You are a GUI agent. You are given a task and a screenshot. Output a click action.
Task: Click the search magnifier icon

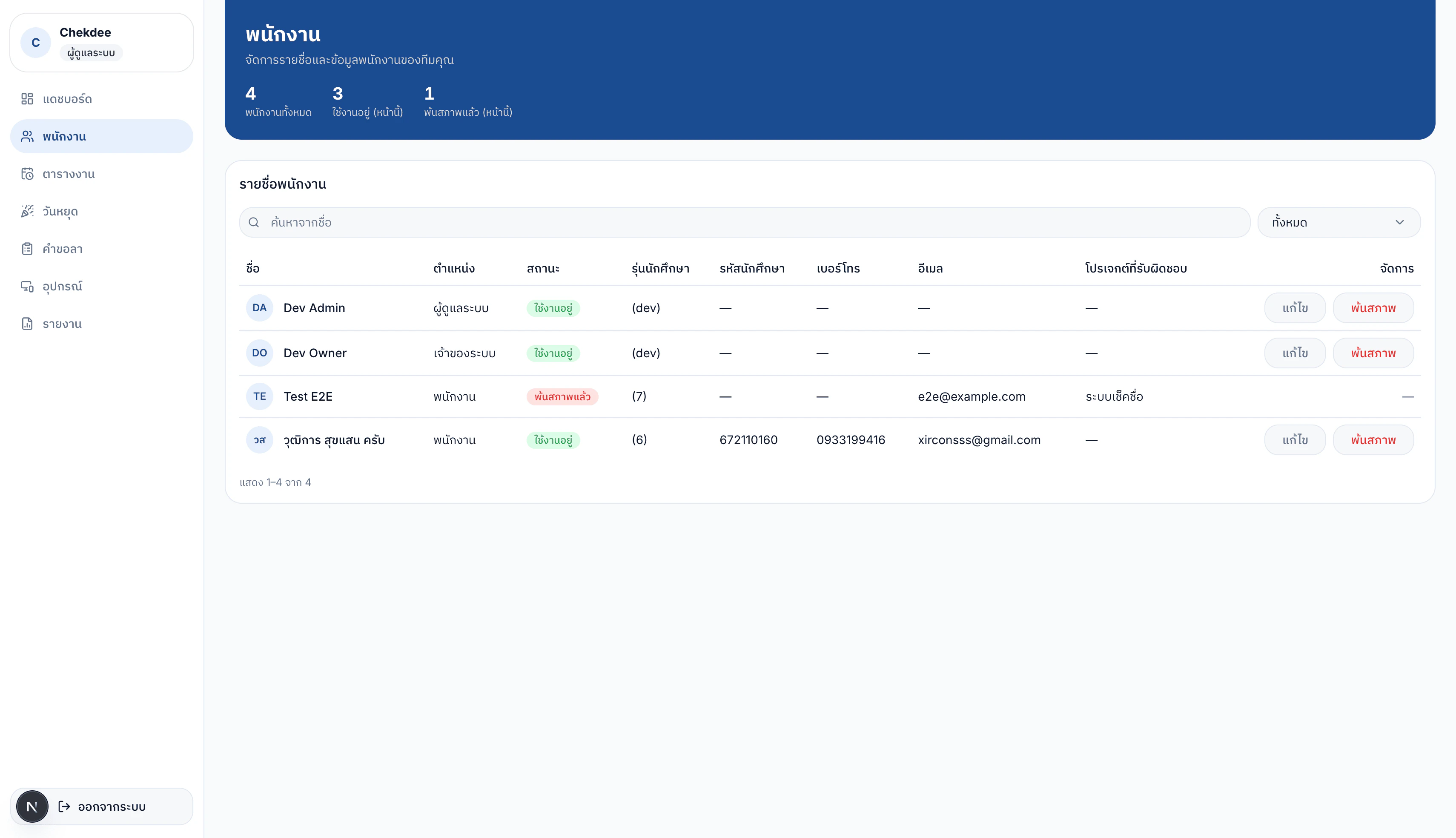pyautogui.click(x=254, y=222)
